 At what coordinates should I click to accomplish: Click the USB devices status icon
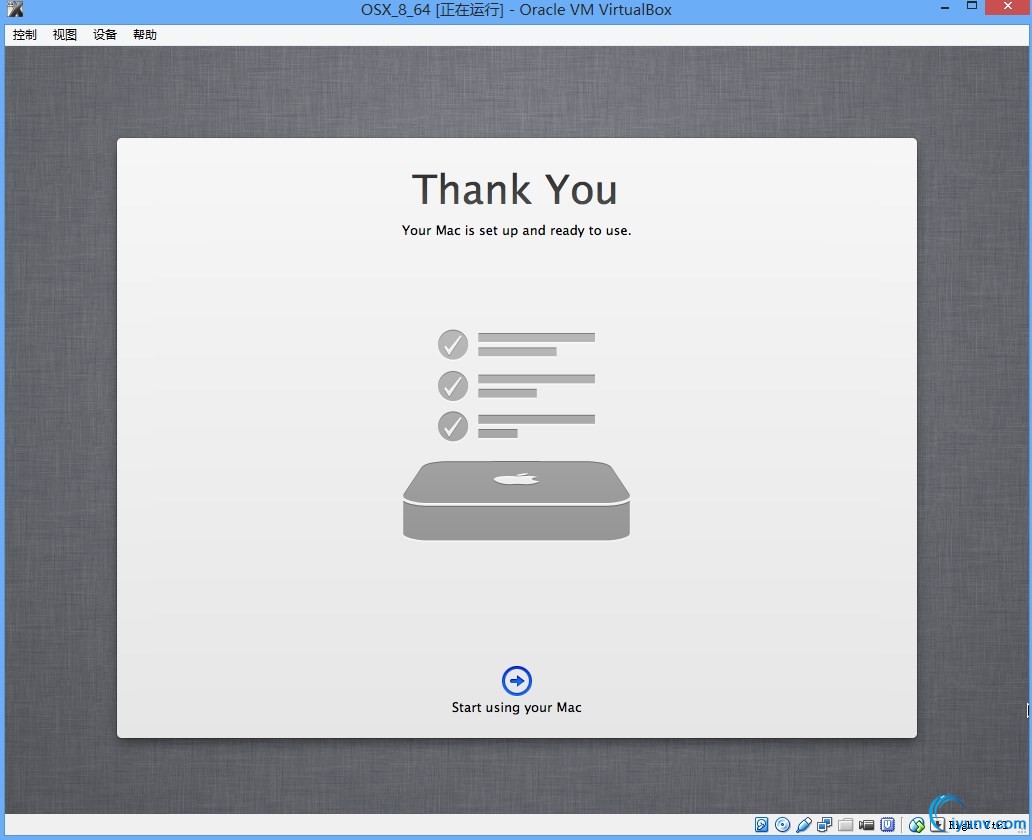(x=804, y=824)
